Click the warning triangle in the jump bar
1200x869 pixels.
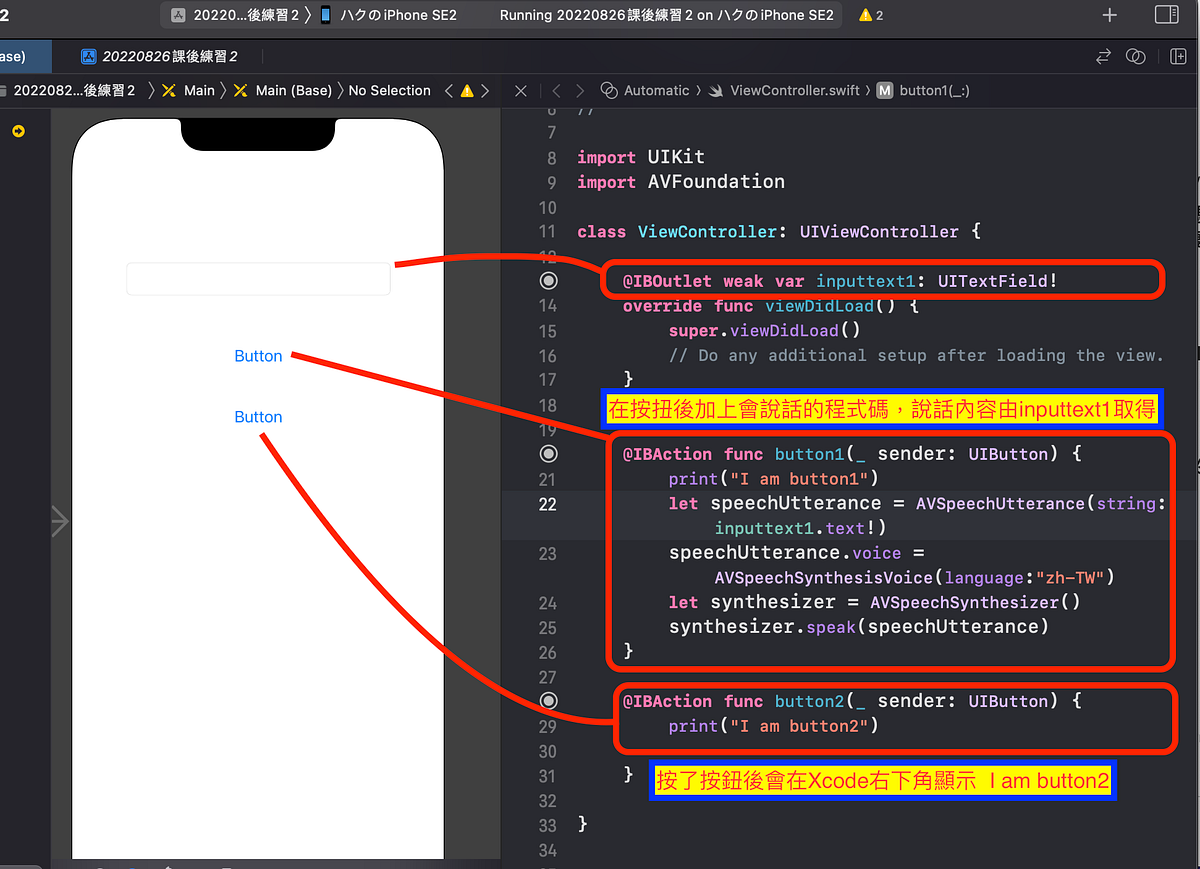tap(466, 90)
